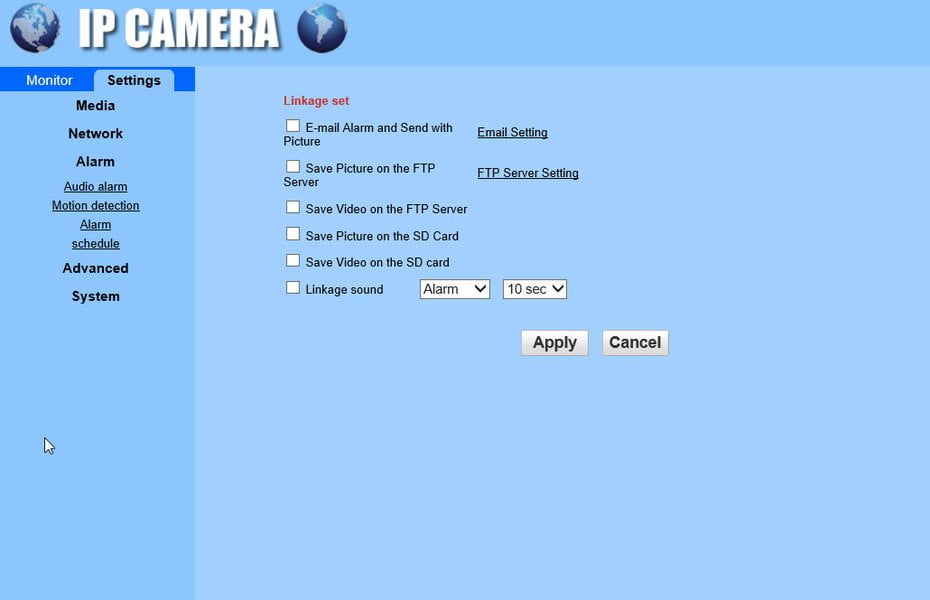Enable Save Picture on the FTP Server
Image resolution: width=930 pixels, height=600 pixels.
click(x=293, y=167)
